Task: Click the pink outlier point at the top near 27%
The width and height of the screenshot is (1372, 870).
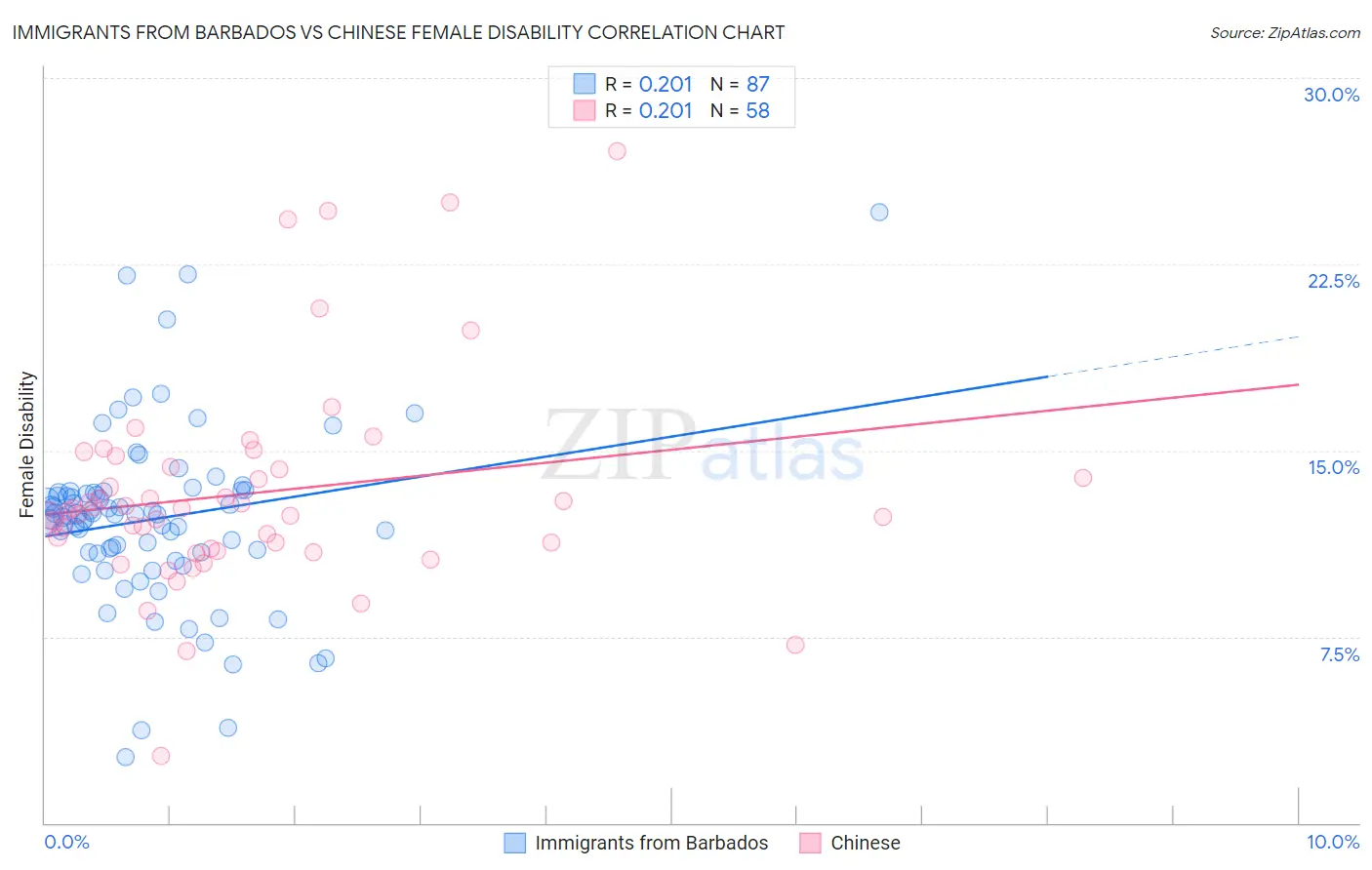Action: [617, 151]
